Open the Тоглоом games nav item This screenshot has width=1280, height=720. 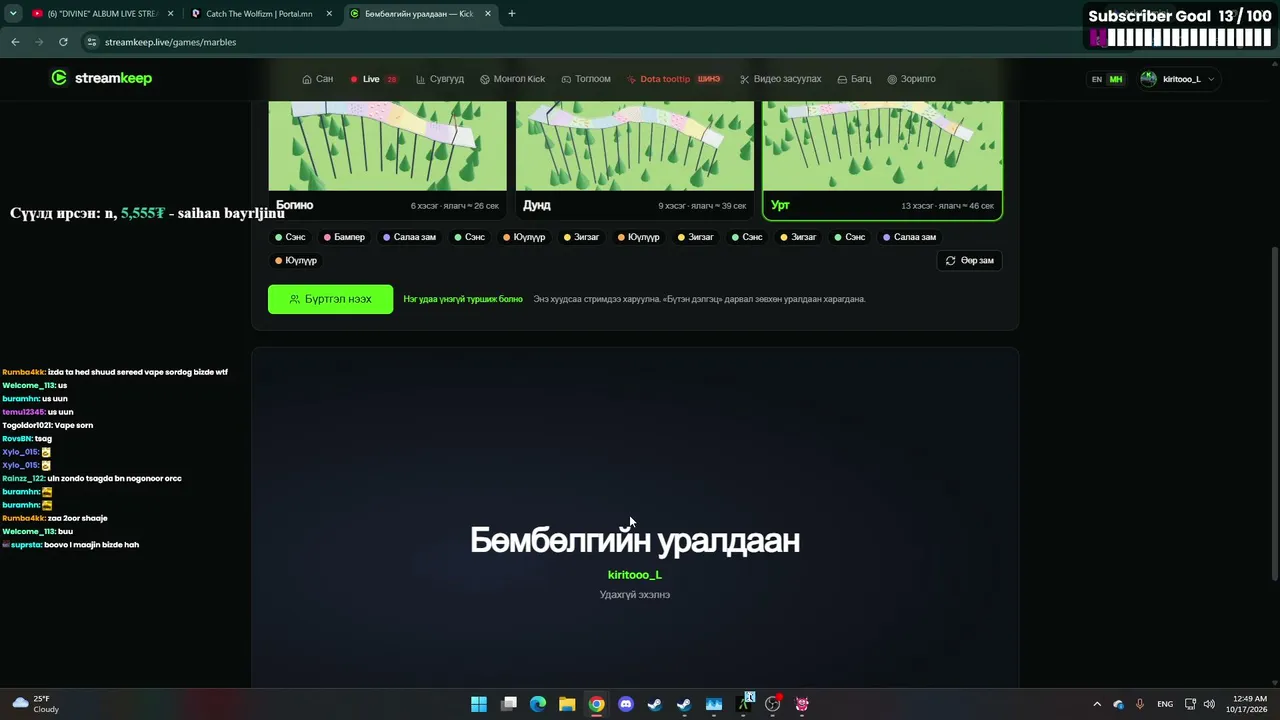click(586, 79)
